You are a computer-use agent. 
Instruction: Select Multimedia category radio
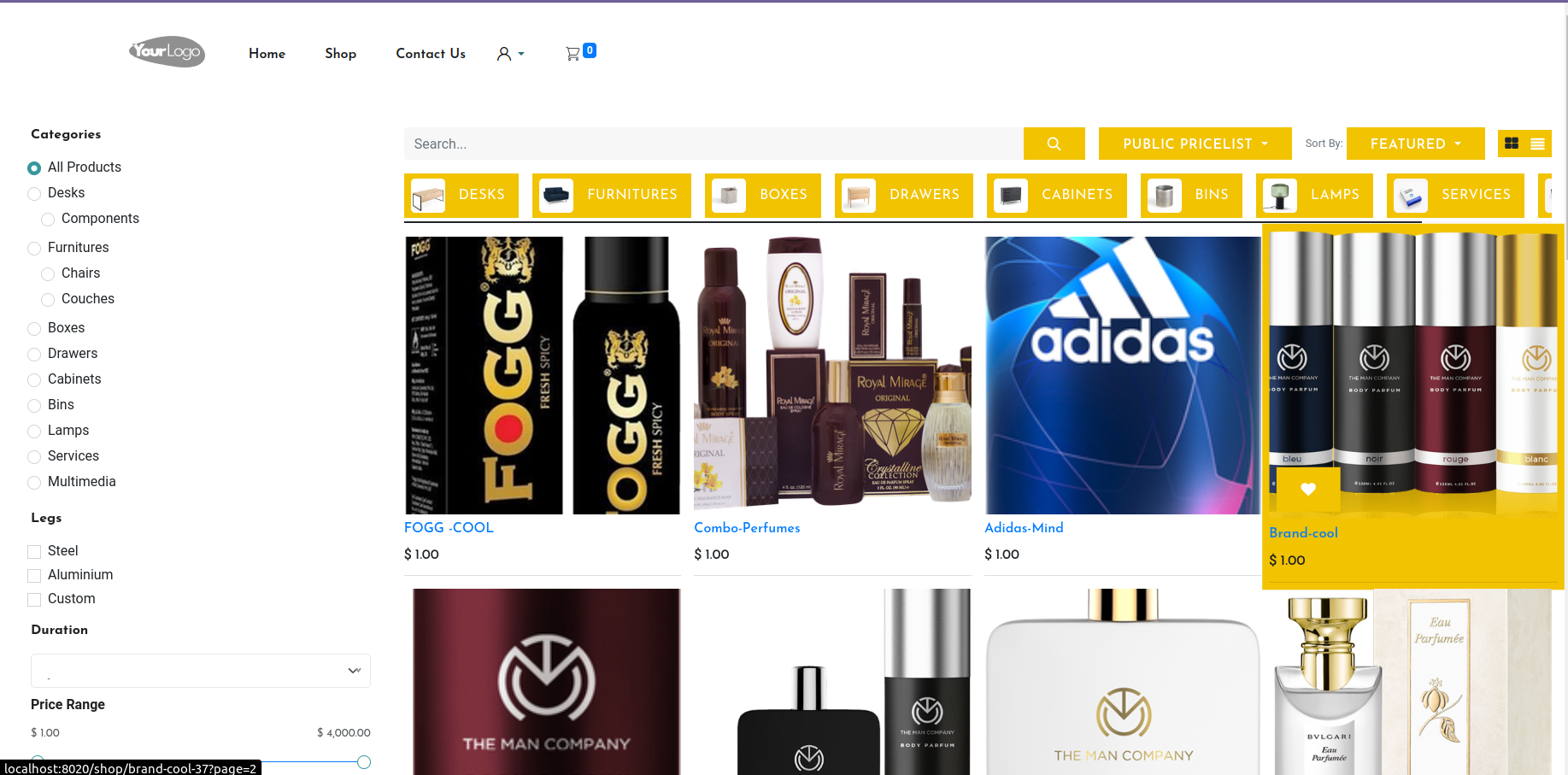34,483
